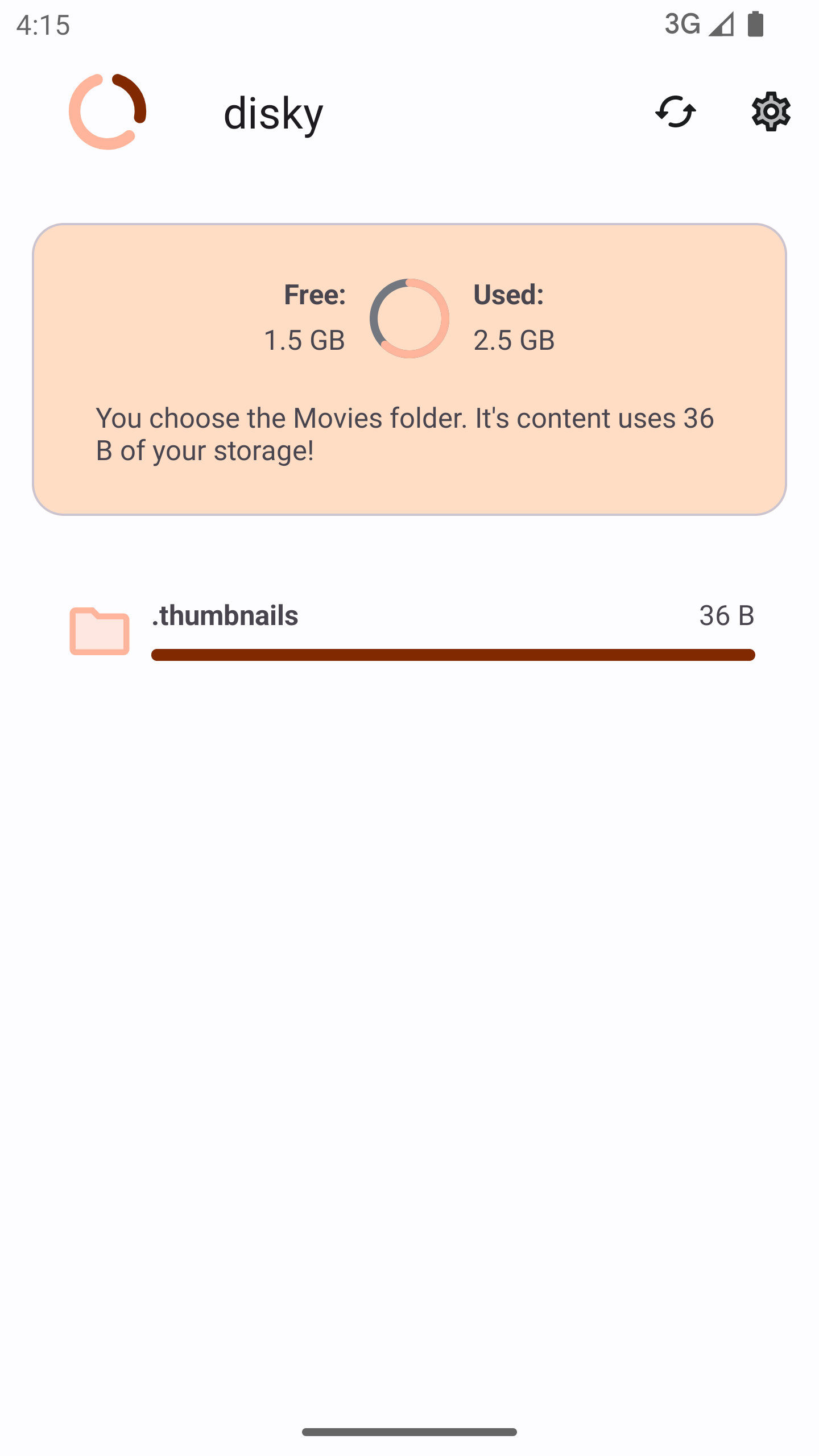Image resolution: width=819 pixels, height=1456 pixels.
Task: Tap the 36 B size label
Action: point(726,615)
